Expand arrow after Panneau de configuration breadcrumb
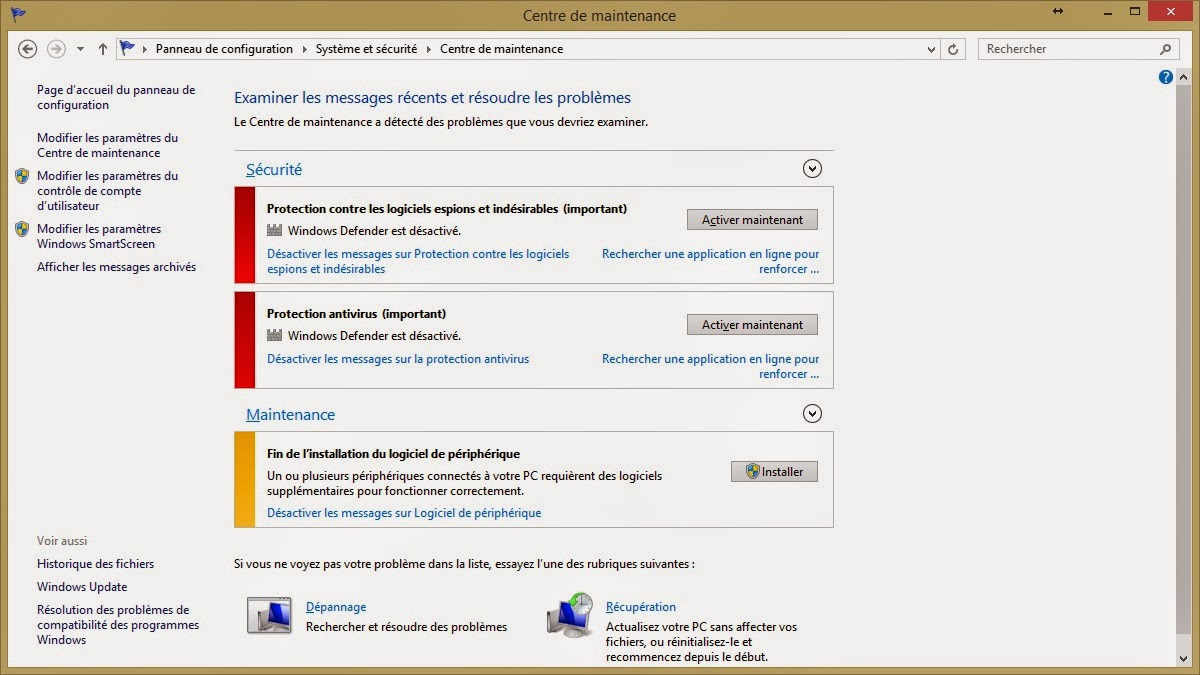This screenshot has width=1200, height=675. click(305, 49)
